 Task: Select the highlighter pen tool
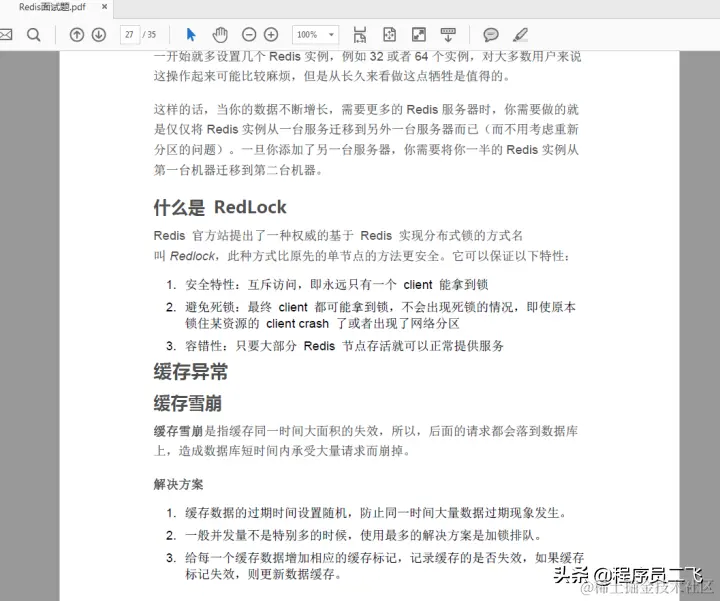[x=520, y=34]
